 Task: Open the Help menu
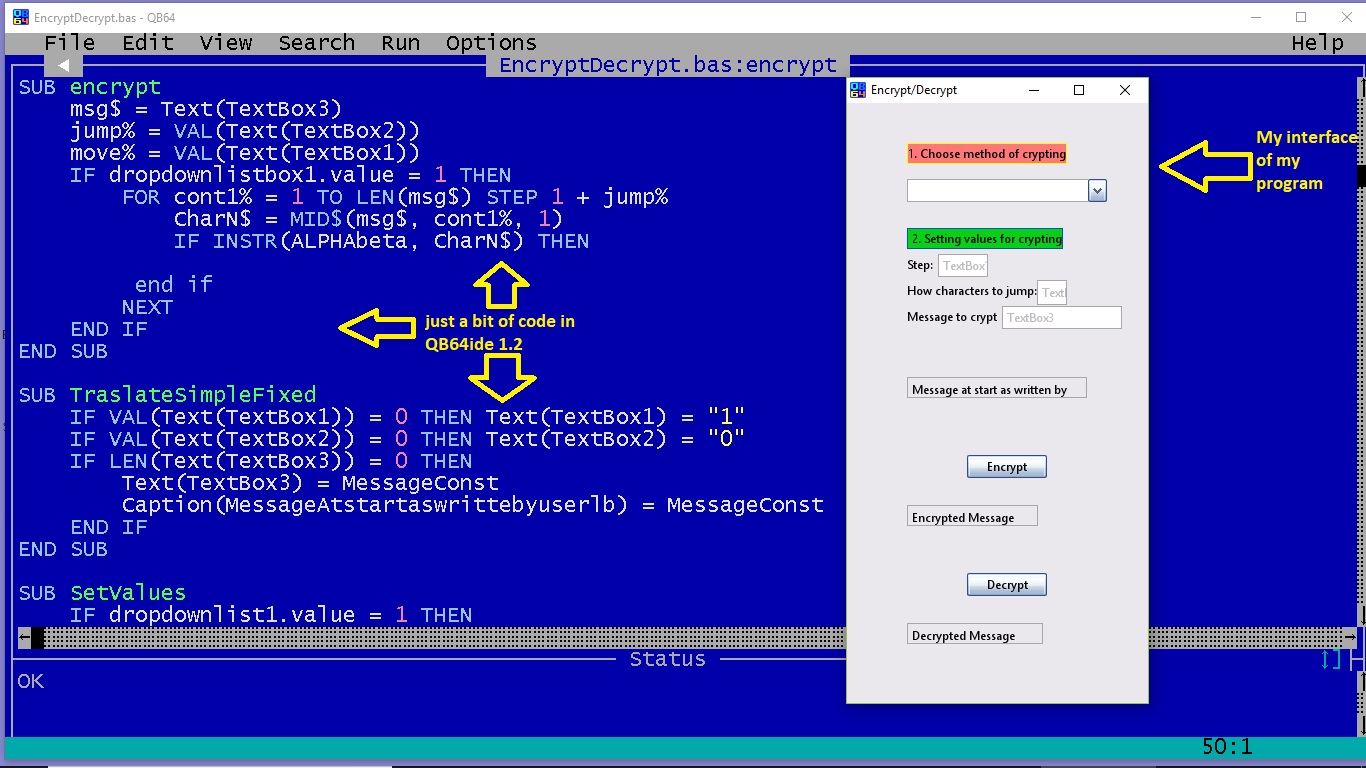1317,43
